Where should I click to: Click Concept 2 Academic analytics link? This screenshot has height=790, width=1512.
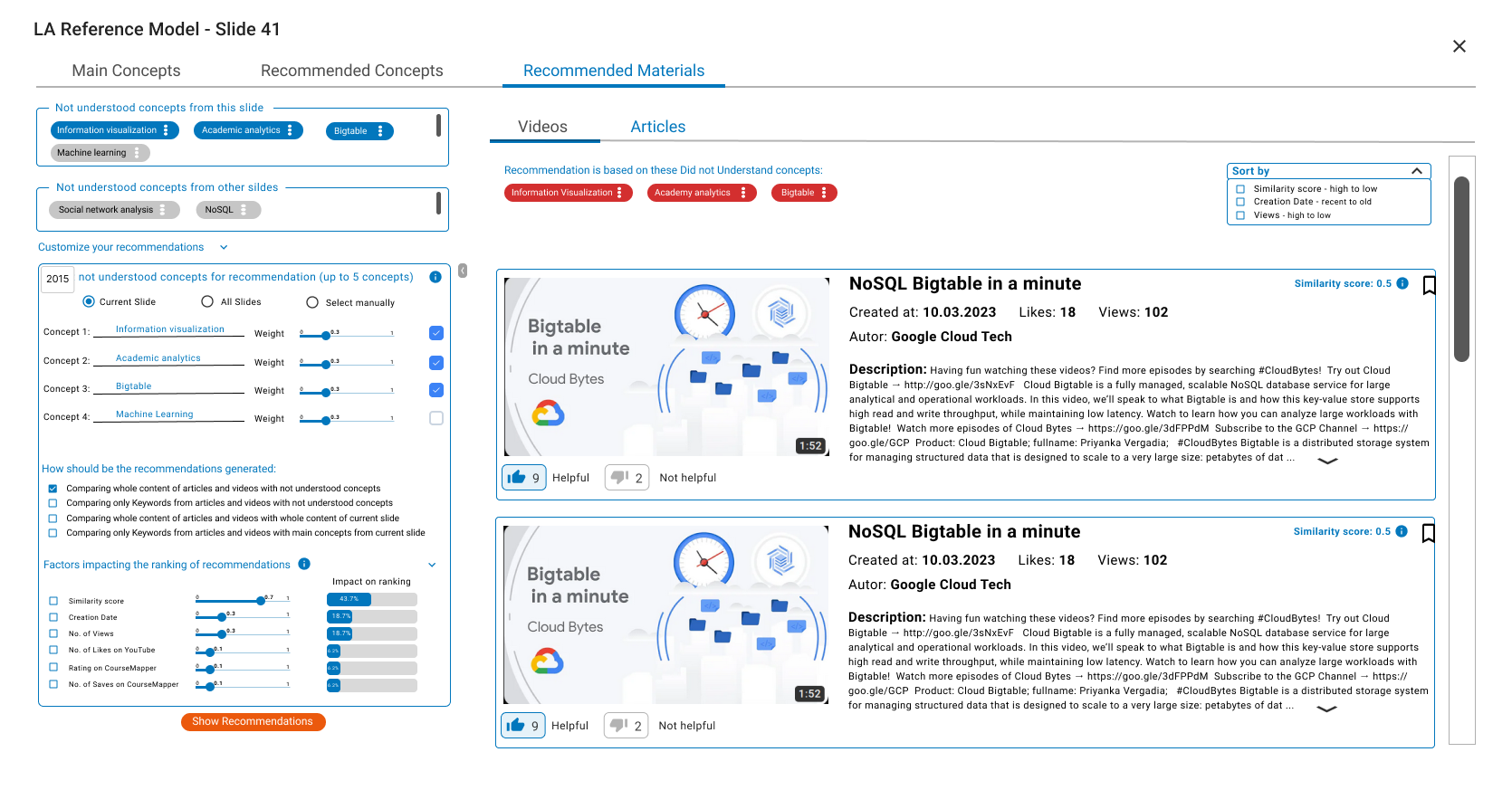158,358
